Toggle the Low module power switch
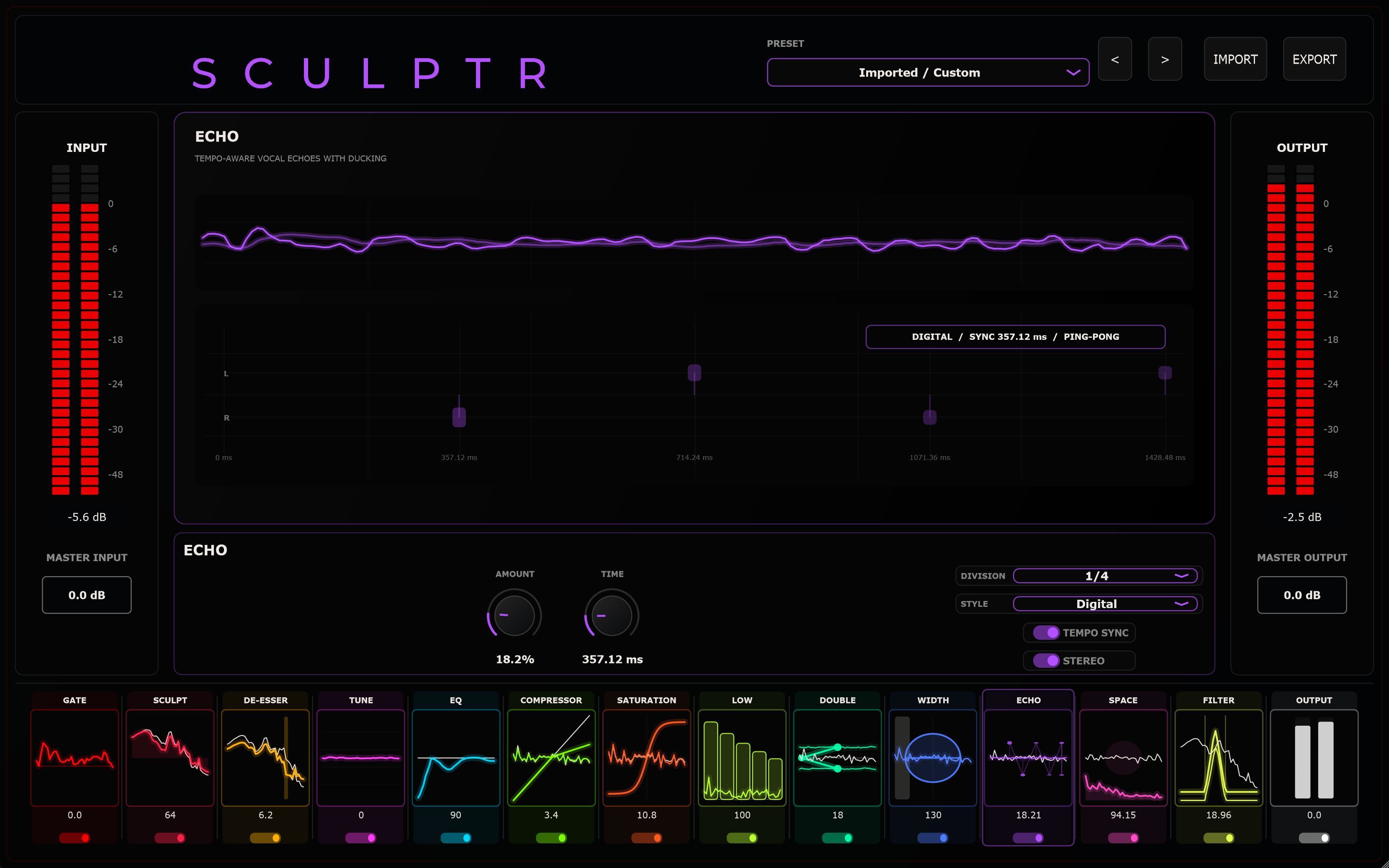 click(x=742, y=838)
